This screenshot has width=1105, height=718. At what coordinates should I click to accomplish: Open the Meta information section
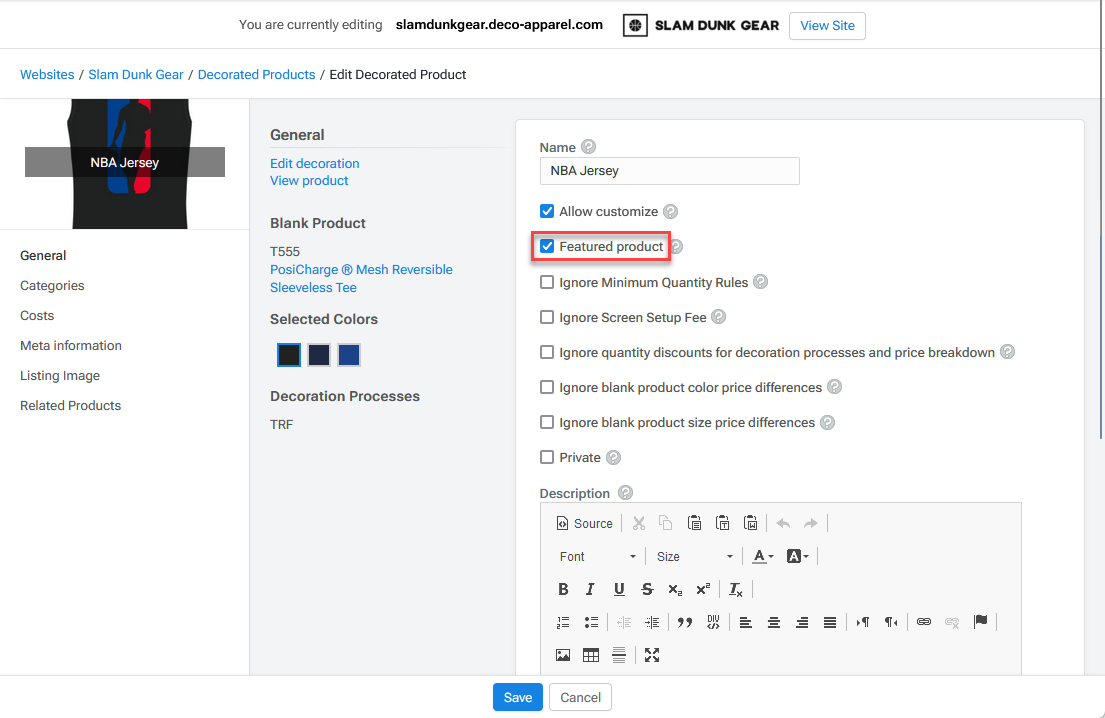pyautogui.click(x=70, y=345)
